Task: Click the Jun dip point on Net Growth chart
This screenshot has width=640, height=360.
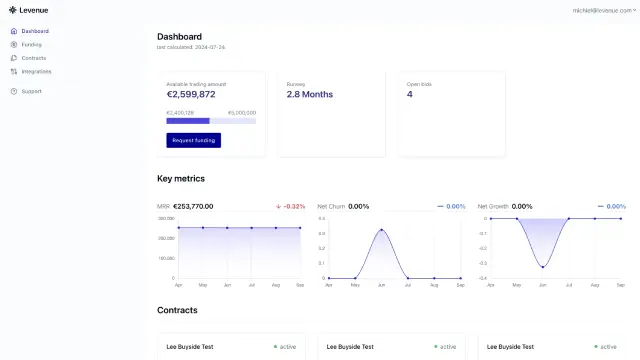Action: pyautogui.click(x=542, y=267)
